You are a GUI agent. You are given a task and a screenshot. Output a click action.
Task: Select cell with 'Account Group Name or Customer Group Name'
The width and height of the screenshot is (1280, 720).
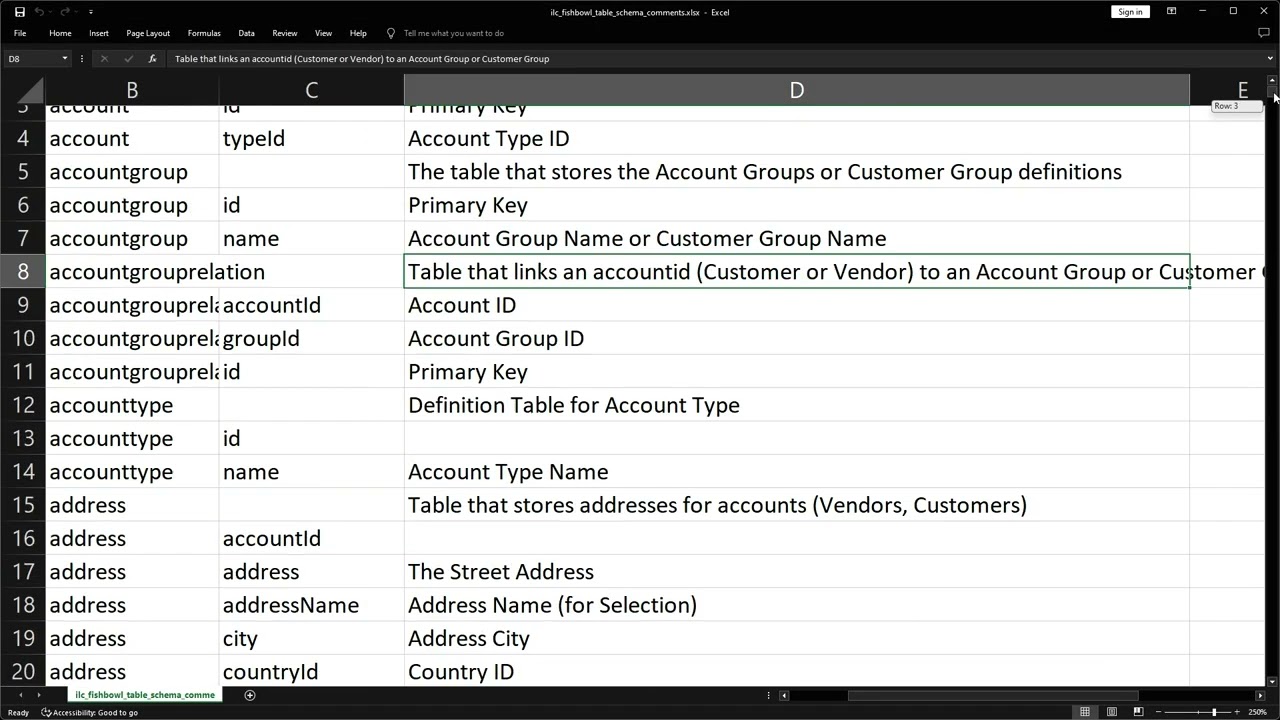[797, 239]
